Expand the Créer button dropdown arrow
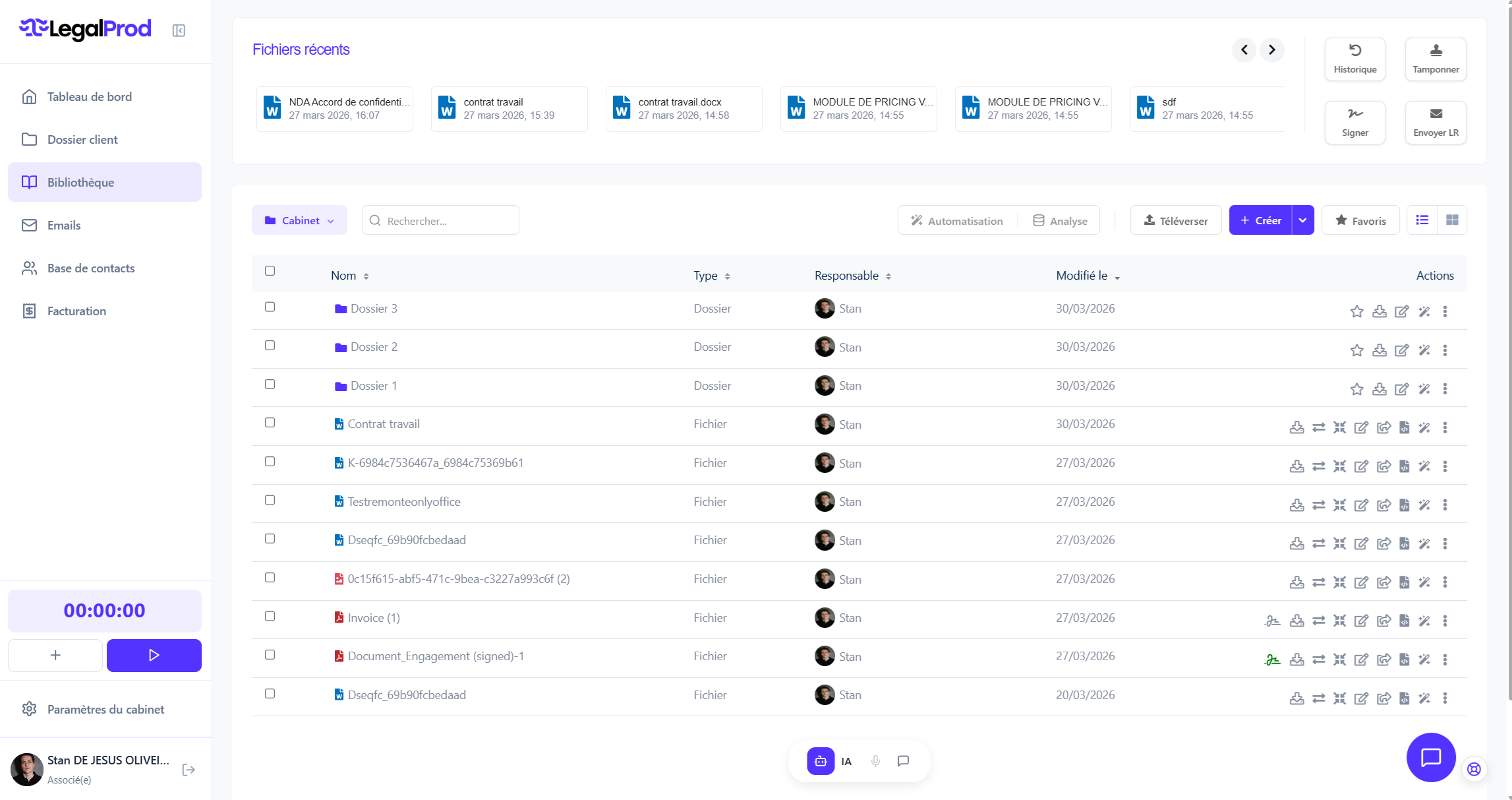Viewport: 1512px width, 800px height. coord(1302,220)
